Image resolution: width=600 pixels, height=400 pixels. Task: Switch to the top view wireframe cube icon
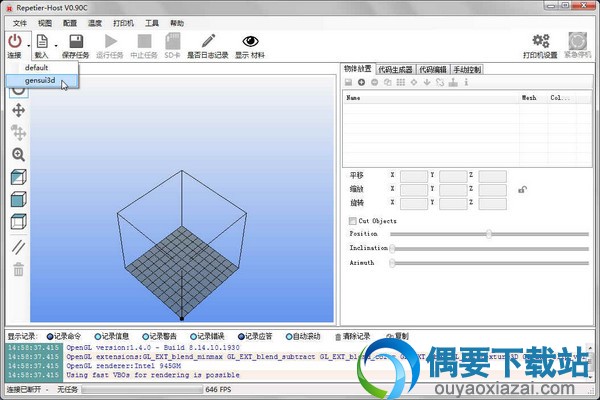coord(18,221)
